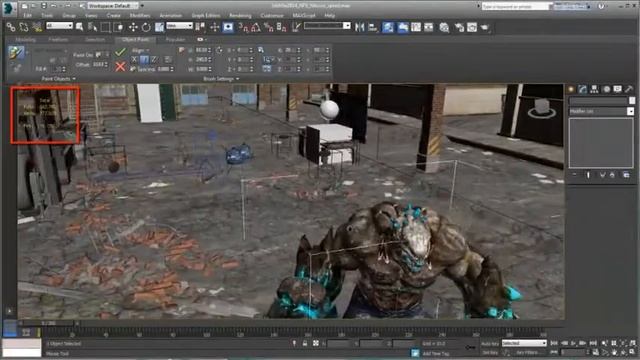Toggle Angle Snap
This screenshot has width=640, height=360.
click(x=256, y=27)
